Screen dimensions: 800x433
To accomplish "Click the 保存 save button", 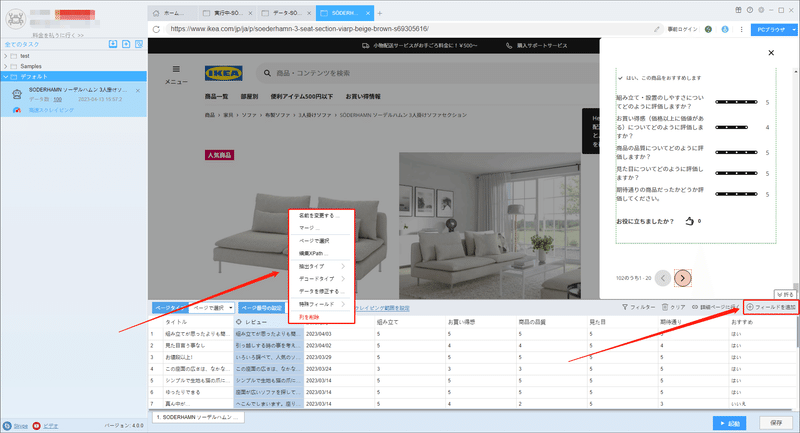I will tap(776, 423).
